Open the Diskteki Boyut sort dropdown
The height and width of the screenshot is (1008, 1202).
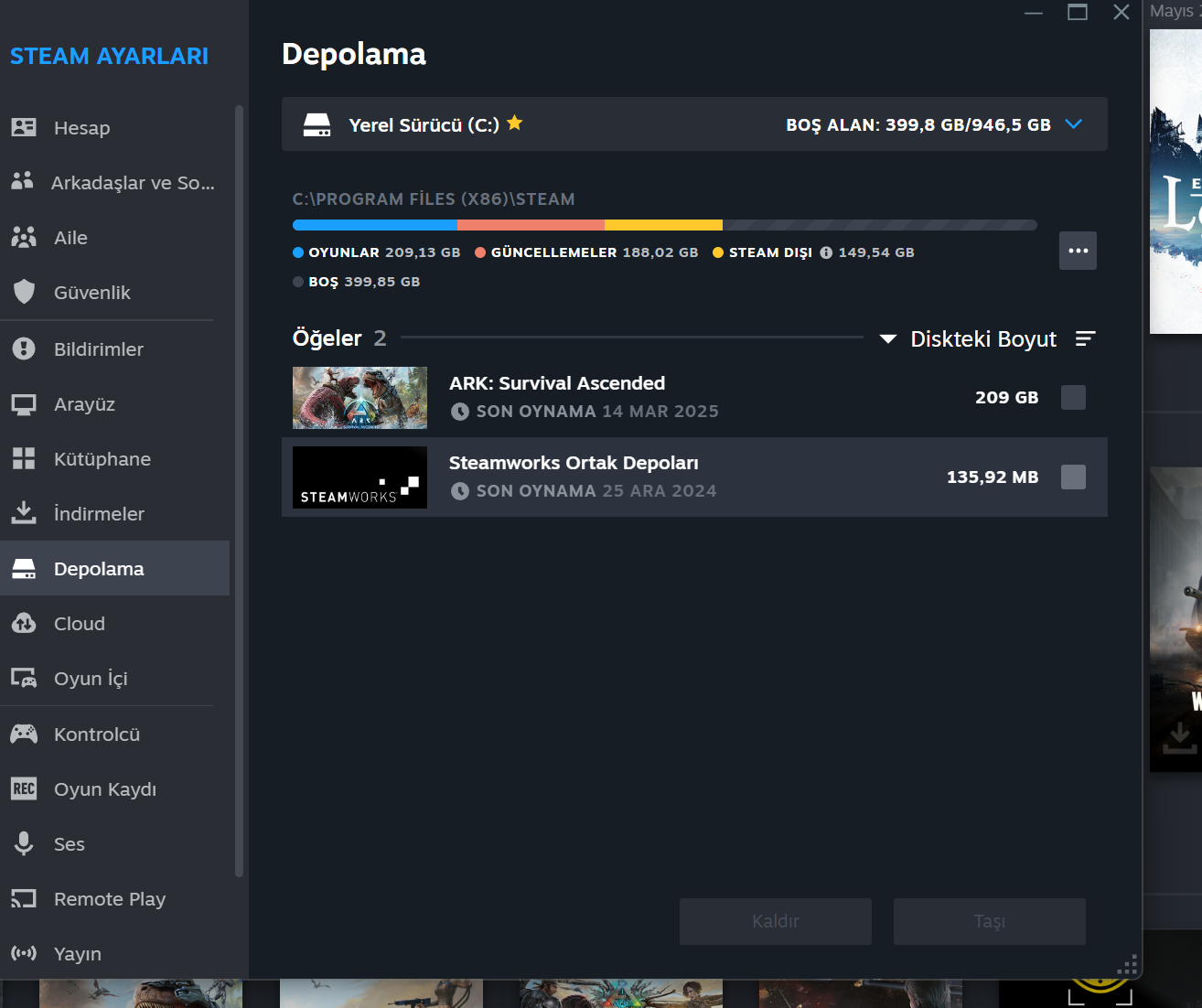pos(969,339)
